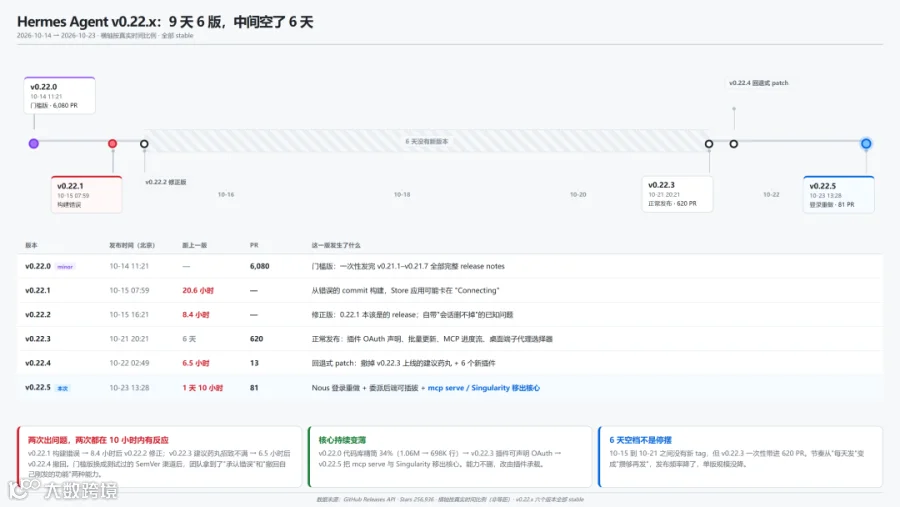The width and height of the screenshot is (900, 507).
Task: Click '两次出问题，两次都在 10 小时内有反应' card heading
Action: [x=98, y=440]
